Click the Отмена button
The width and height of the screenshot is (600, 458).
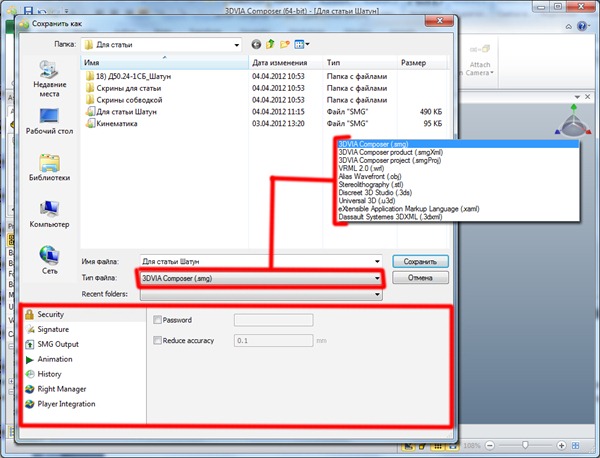coord(420,278)
